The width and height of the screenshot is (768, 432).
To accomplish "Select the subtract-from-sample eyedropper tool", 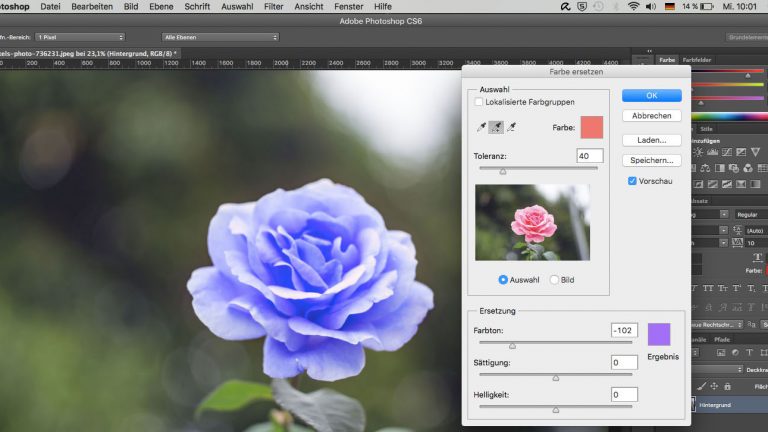I will (511, 127).
